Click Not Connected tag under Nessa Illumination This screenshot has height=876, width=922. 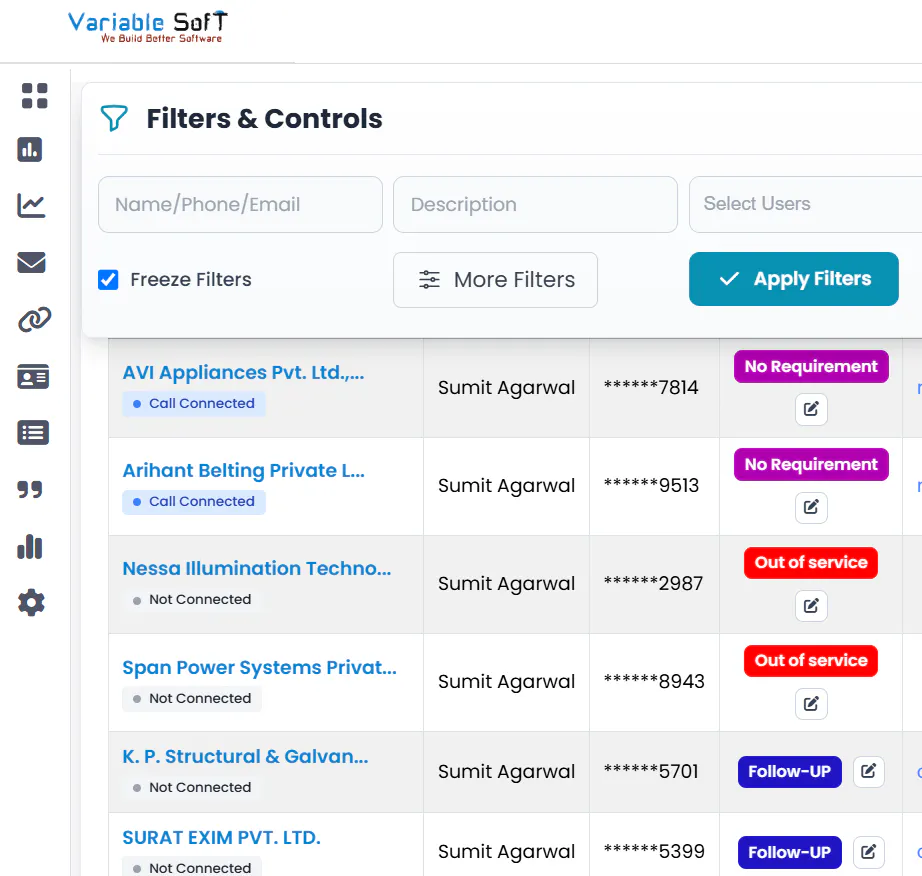192,600
